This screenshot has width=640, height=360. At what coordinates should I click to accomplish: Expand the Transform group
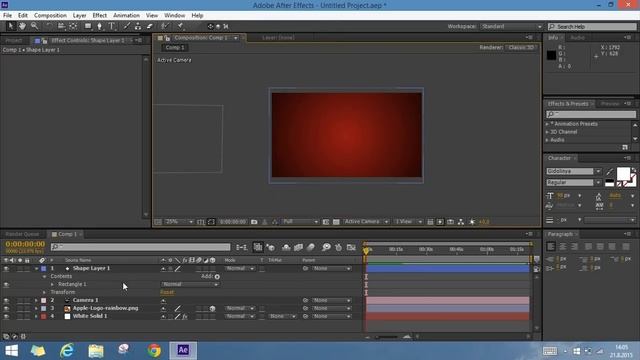pos(44,292)
